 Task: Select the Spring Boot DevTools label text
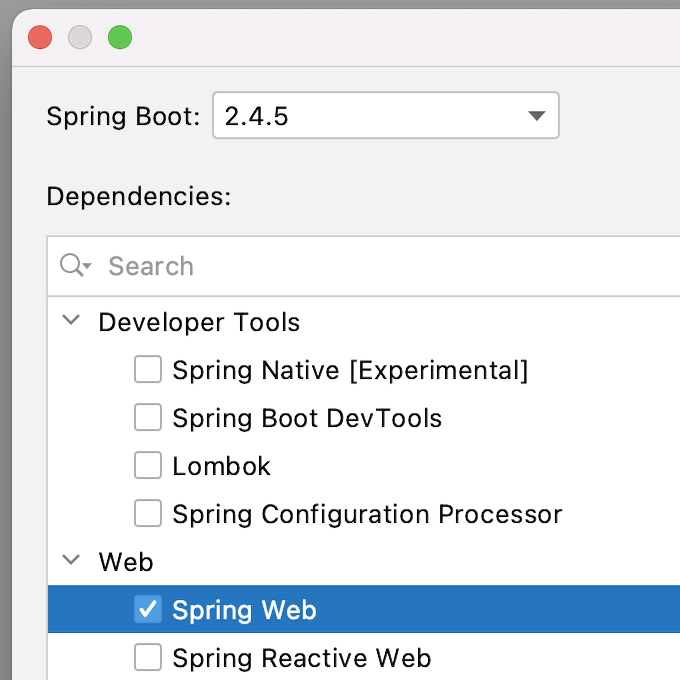click(307, 418)
